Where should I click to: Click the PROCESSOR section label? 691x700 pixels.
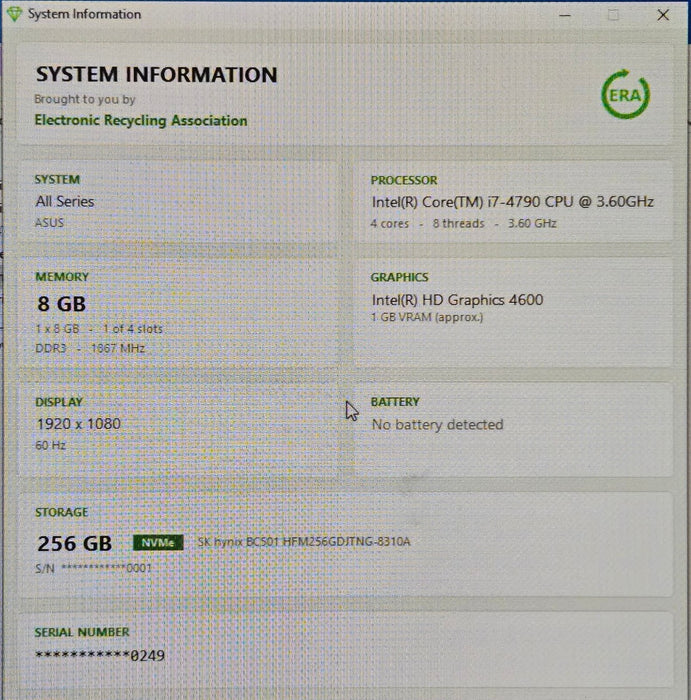click(x=404, y=180)
